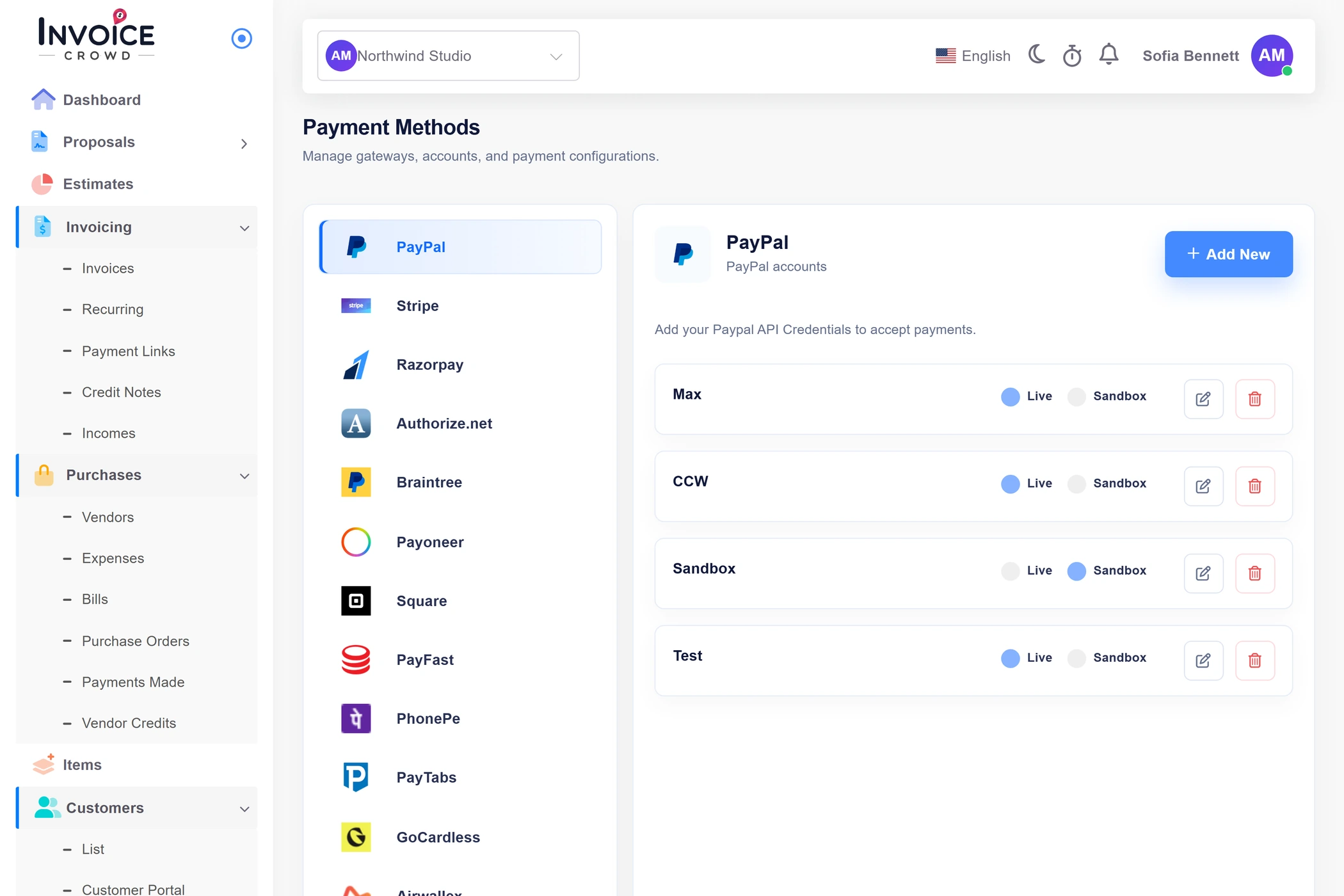Click the Stripe logo icon
1344x896 pixels.
(x=356, y=305)
